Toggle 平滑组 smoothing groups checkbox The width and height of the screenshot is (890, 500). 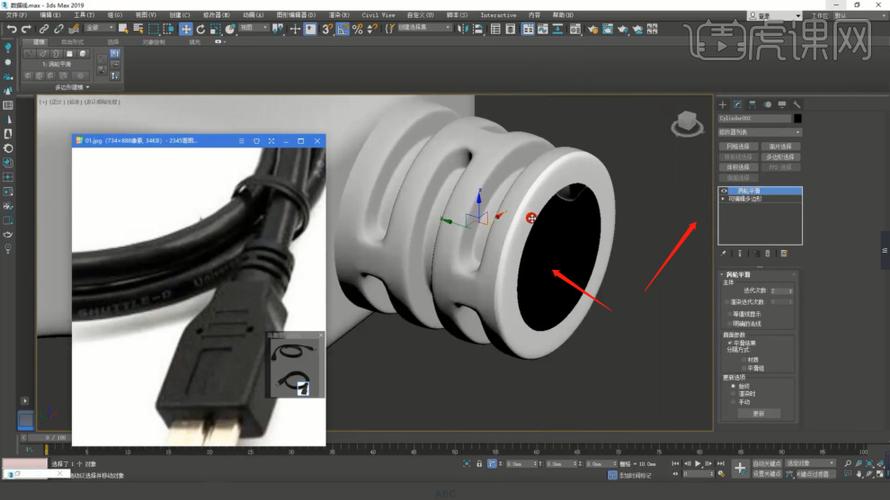click(x=744, y=368)
